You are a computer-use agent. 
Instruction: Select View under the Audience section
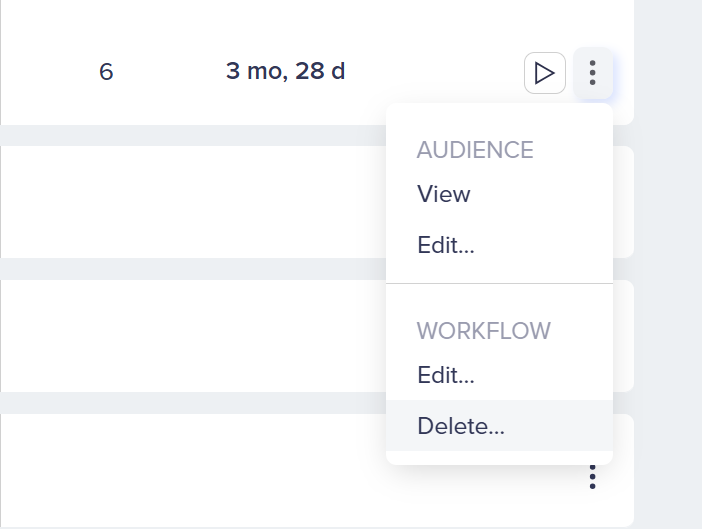444,194
